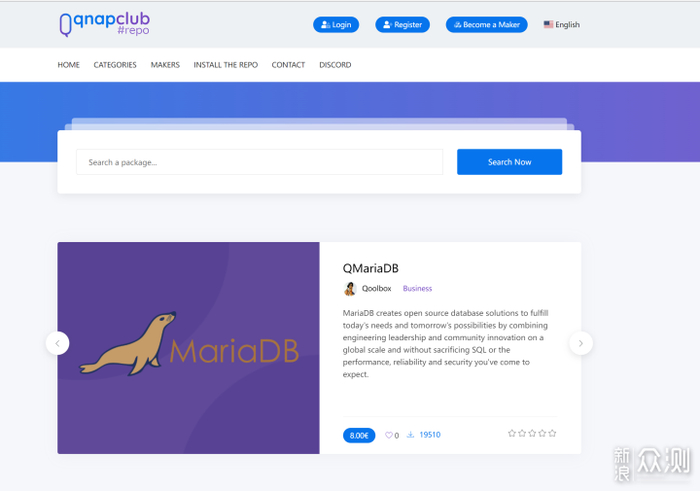Open the Qoolbox maker link

tap(376, 289)
